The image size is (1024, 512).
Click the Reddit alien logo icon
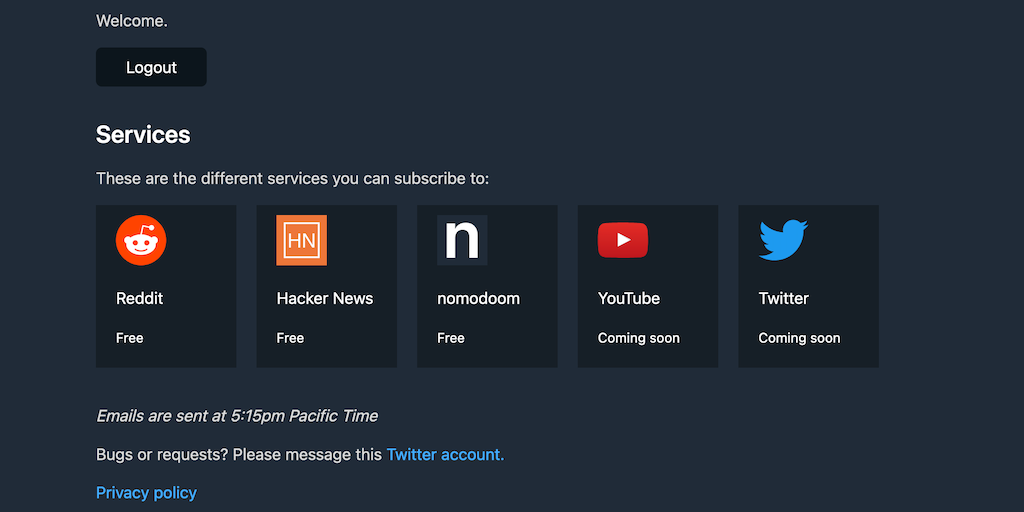tap(141, 240)
